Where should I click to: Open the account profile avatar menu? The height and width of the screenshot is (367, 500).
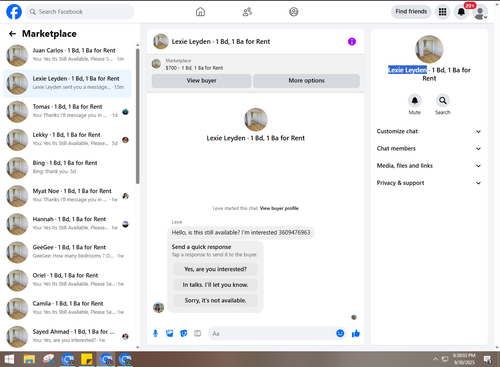[x=480, y=12]
